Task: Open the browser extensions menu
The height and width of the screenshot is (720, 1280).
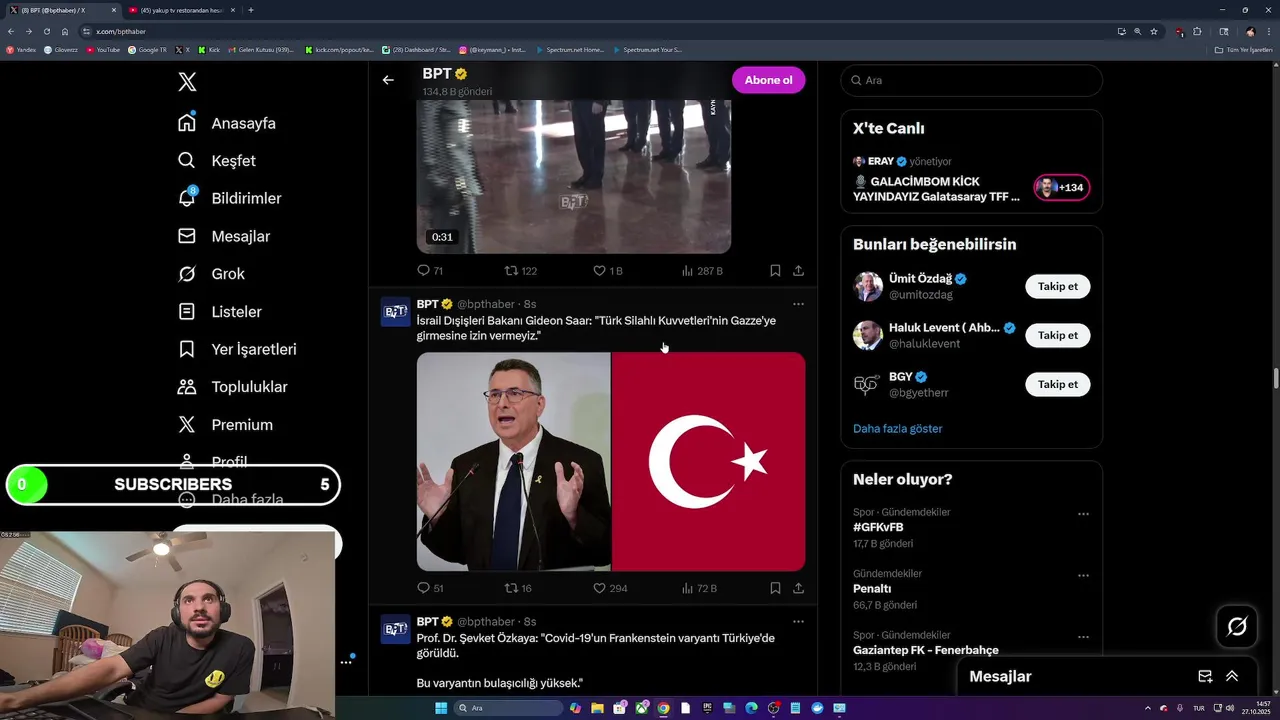Action: click(x=1197, y=31)
